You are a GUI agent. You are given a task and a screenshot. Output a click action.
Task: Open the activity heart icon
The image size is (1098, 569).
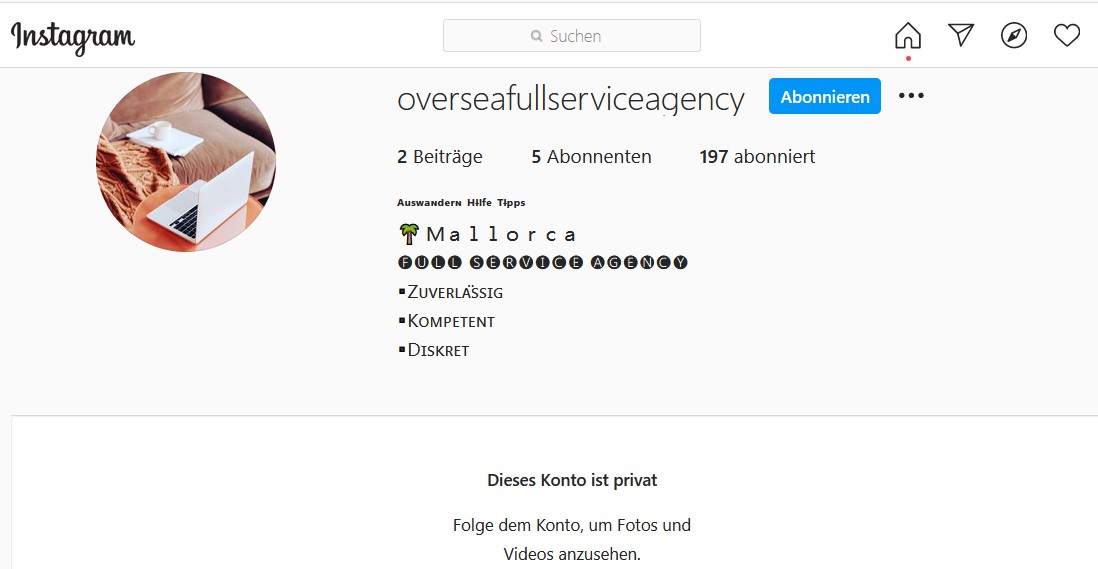point(1066,35)
